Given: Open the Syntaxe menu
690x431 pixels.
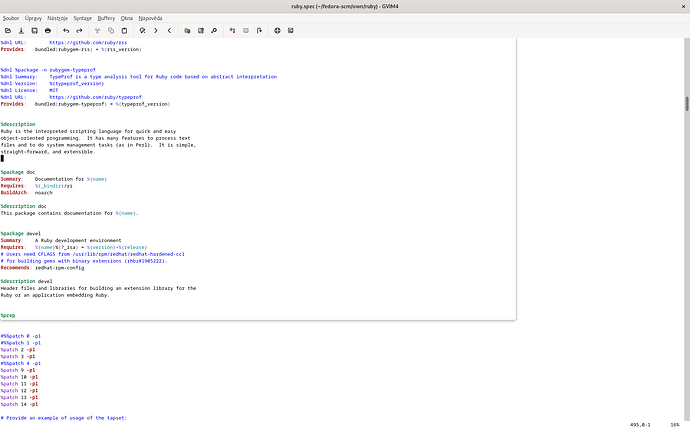Looking at the screenshot, I should (x=83, y=18).
